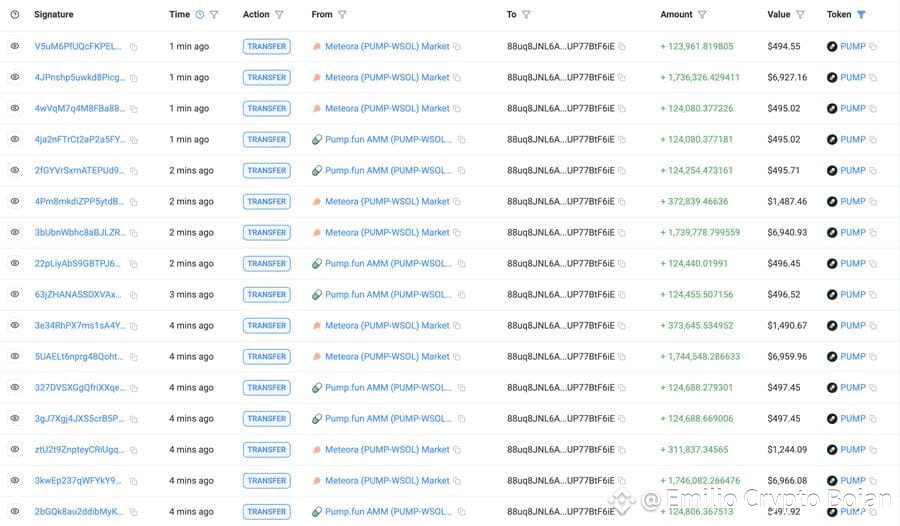Copy signature V5uM6PfUQcFKPEL
Screen dimensions: 900x526
[x=133, y=47]
